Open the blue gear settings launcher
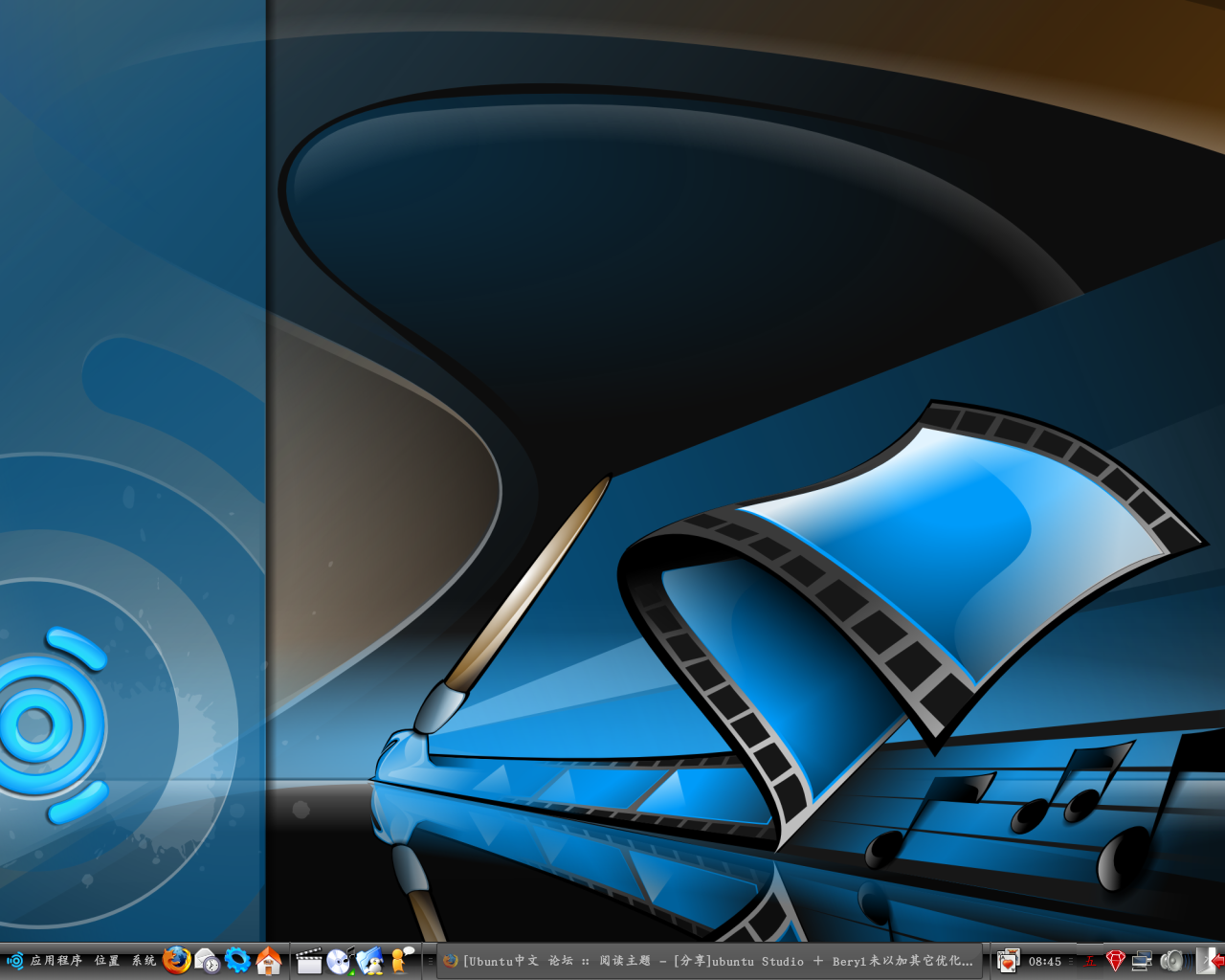Image resolution: width=1225 pixels, height=980 pixels. [237, 960]
